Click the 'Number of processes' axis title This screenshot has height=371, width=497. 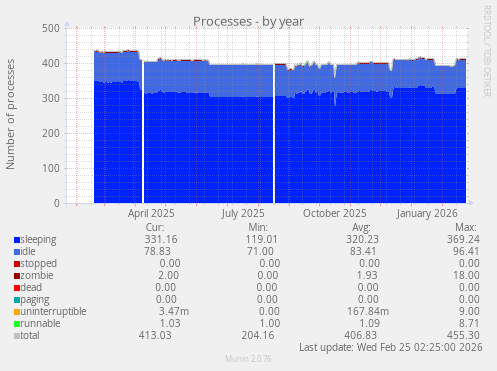pos(10,114)
